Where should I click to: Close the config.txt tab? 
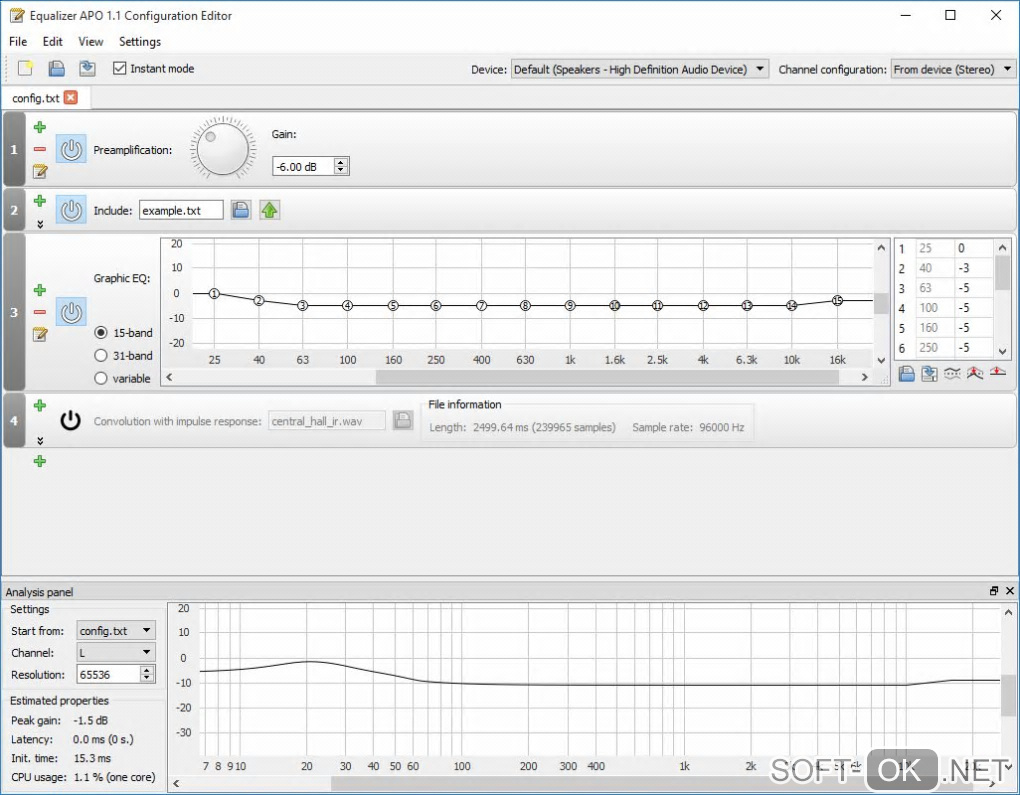coord(71,97)
